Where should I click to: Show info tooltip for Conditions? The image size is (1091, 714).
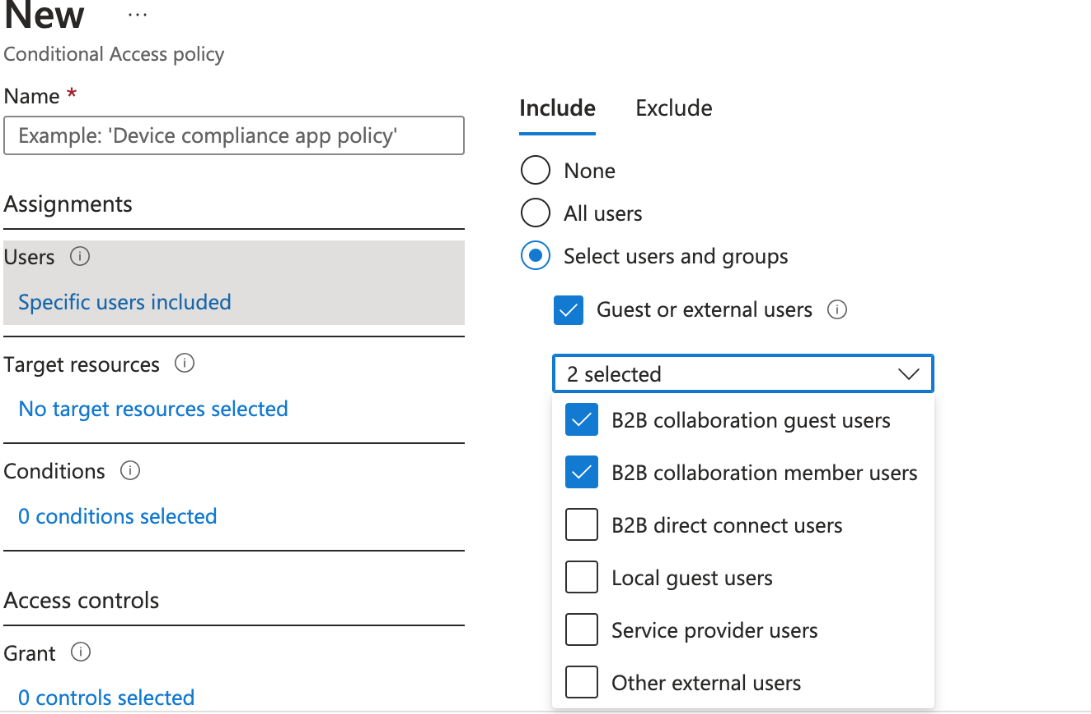[130, 470]
